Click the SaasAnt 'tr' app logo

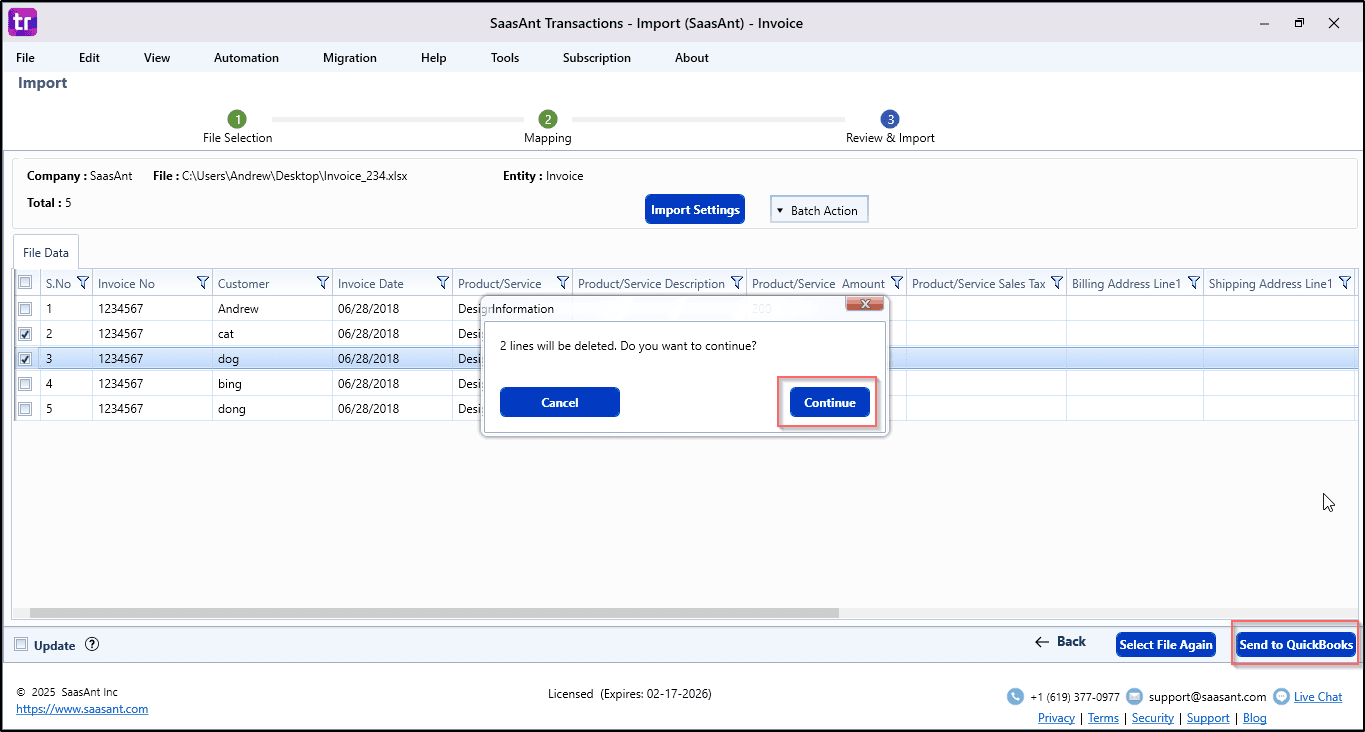22,22
